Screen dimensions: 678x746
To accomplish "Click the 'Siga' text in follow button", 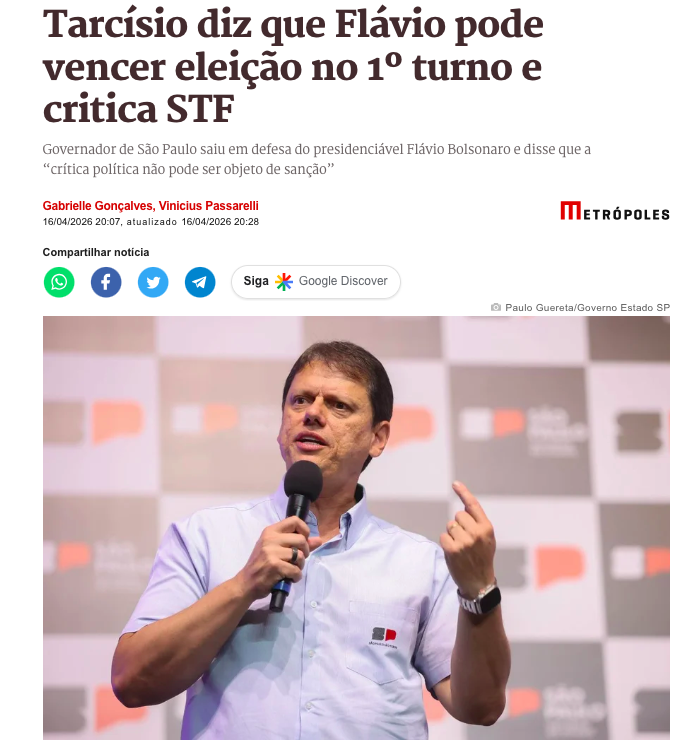I will pos(256,281).
